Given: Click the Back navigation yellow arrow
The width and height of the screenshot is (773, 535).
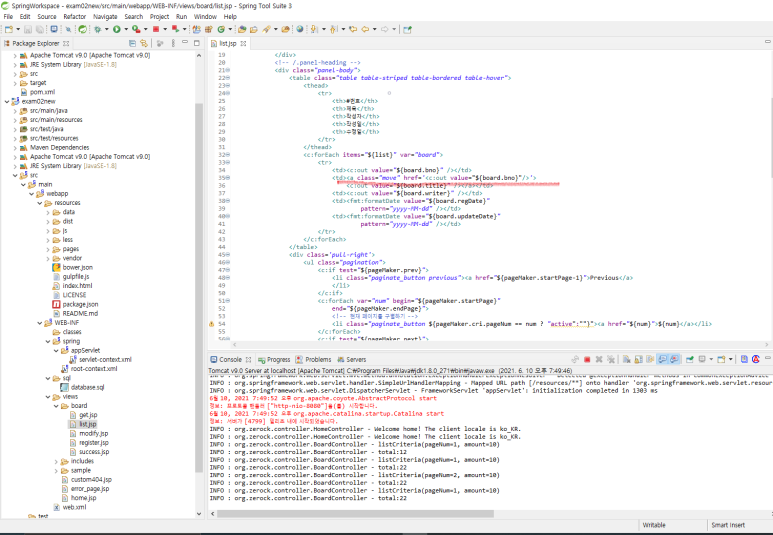Looking at the screenshot, I should point(365,29).
